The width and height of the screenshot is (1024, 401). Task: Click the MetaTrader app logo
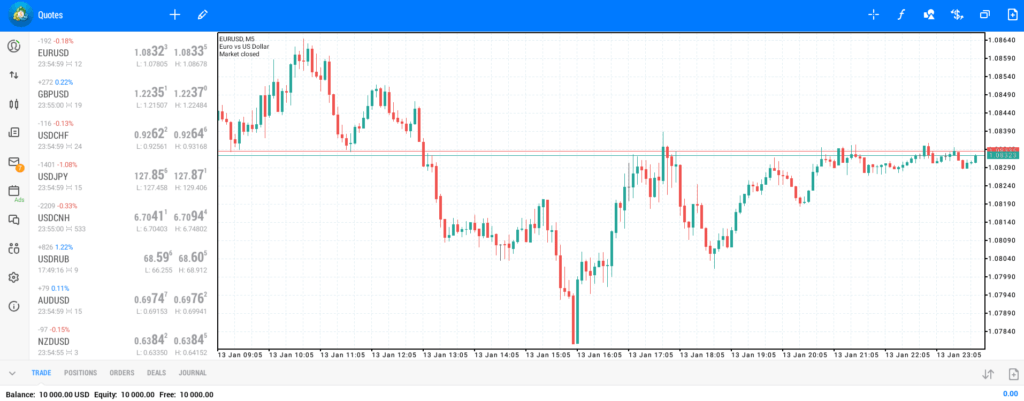point(20,14)
